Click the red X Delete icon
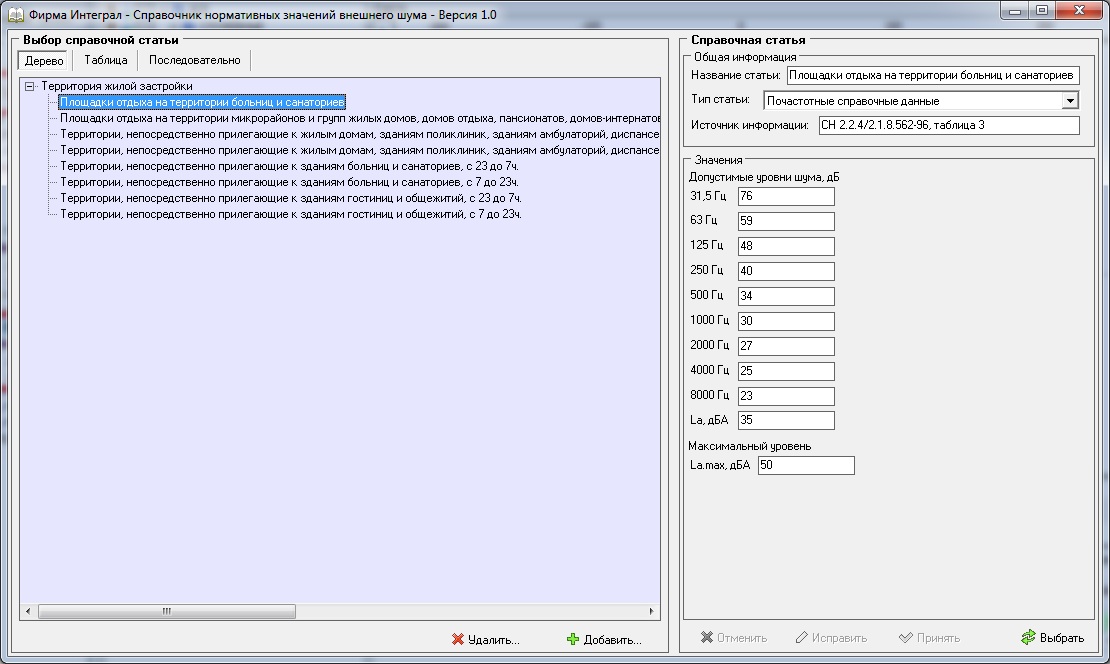Viewport: 1110px width, 664px height. [x=458, y=639]
